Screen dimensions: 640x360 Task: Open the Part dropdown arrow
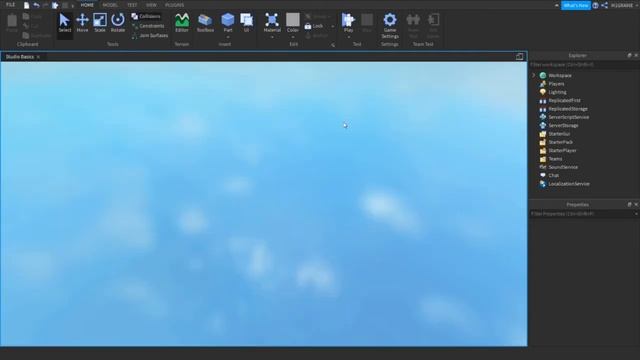point(228,37)
